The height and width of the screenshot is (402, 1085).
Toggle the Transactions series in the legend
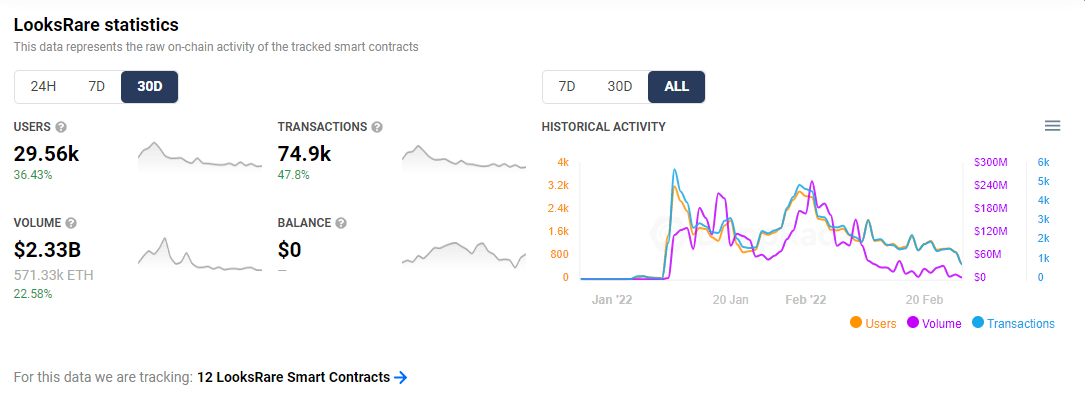point(1021,324)
